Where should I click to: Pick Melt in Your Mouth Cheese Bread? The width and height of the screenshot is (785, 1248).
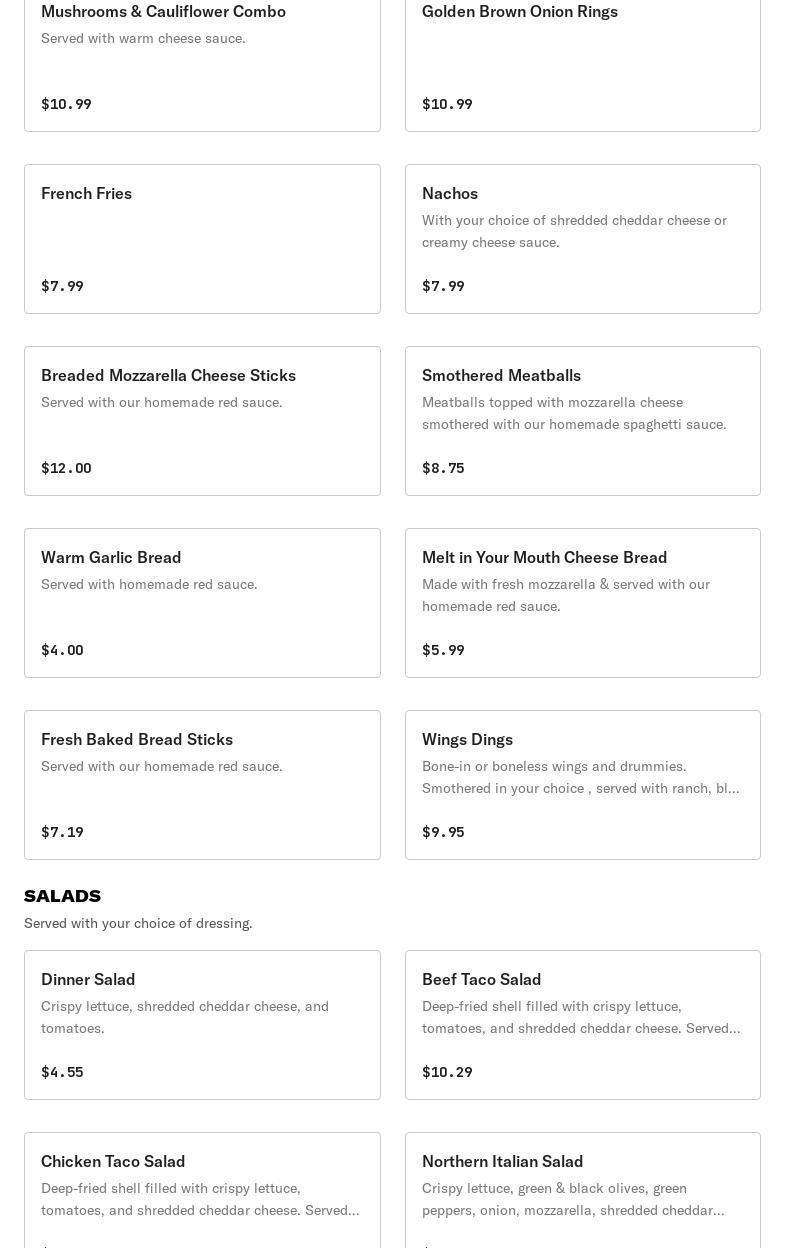point(582,603)
